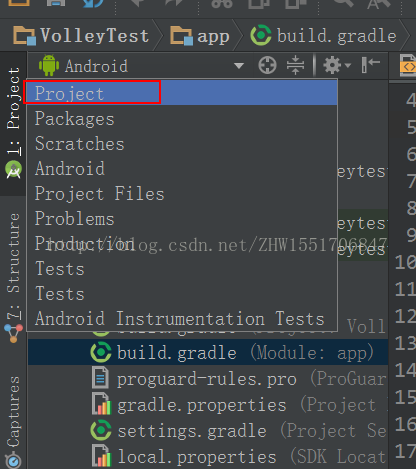The width and height of the screenshot is (416, 469).
Task: Open the Android view dropdown arrow
Action: coord(239,66)
